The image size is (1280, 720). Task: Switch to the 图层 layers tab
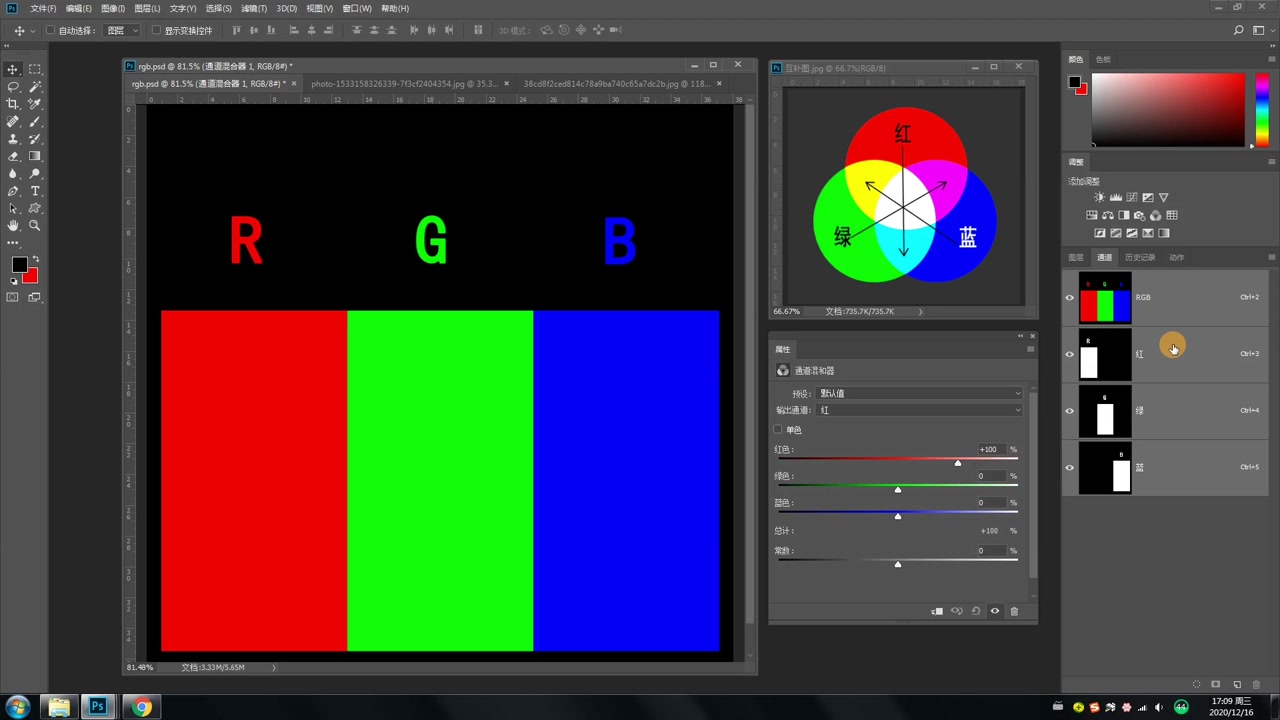tap(1076, 257)
